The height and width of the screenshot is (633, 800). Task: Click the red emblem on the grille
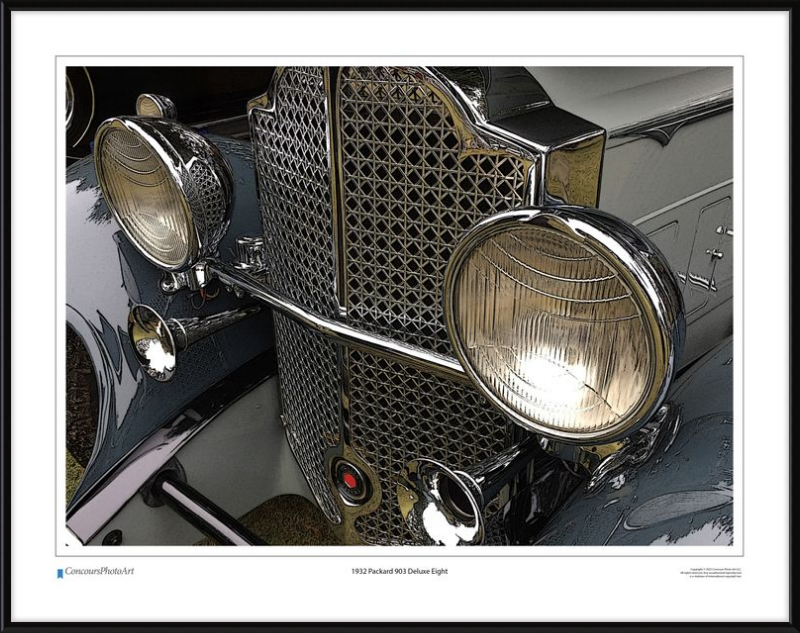[x=350, y=480]
